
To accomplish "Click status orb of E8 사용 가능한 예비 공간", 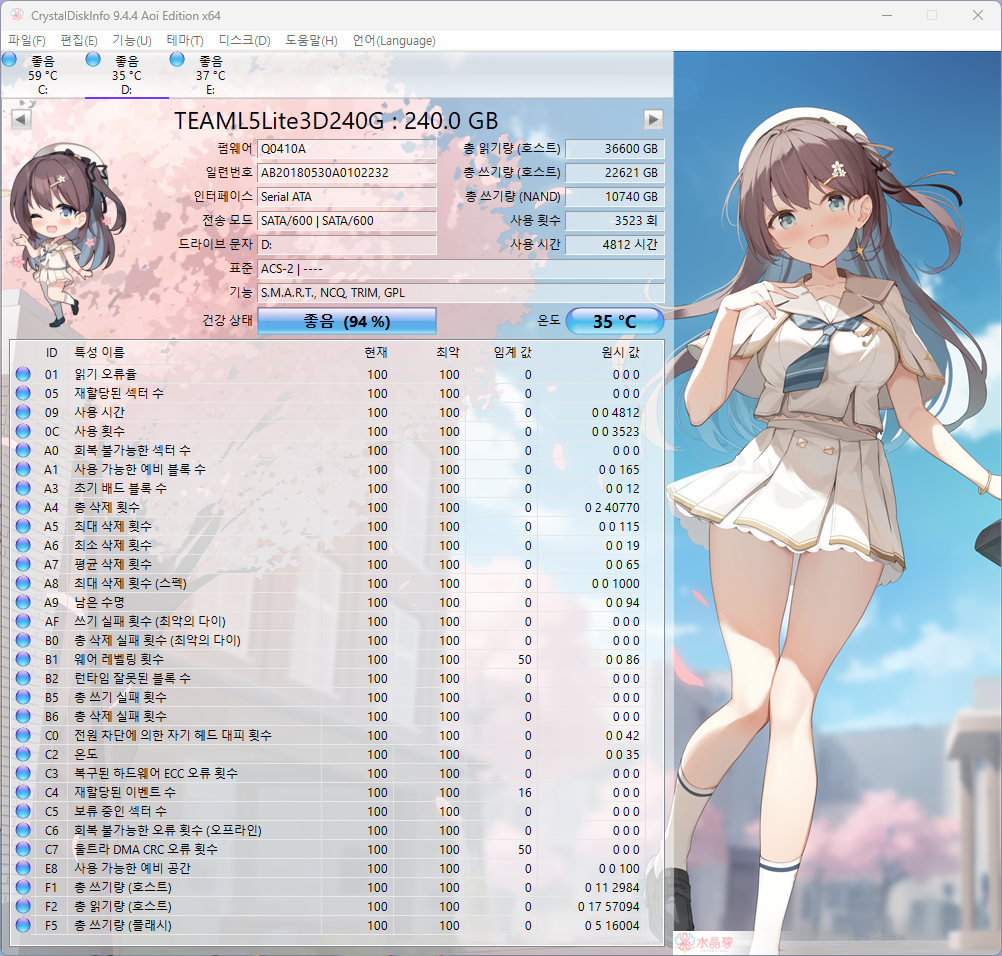I will [x=23, y=868].
